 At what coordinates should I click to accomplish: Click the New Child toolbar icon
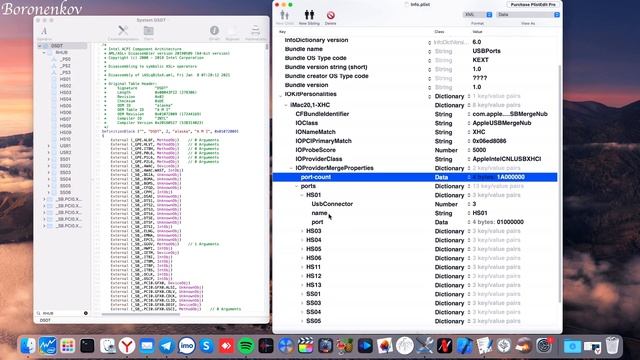[284, 16]
